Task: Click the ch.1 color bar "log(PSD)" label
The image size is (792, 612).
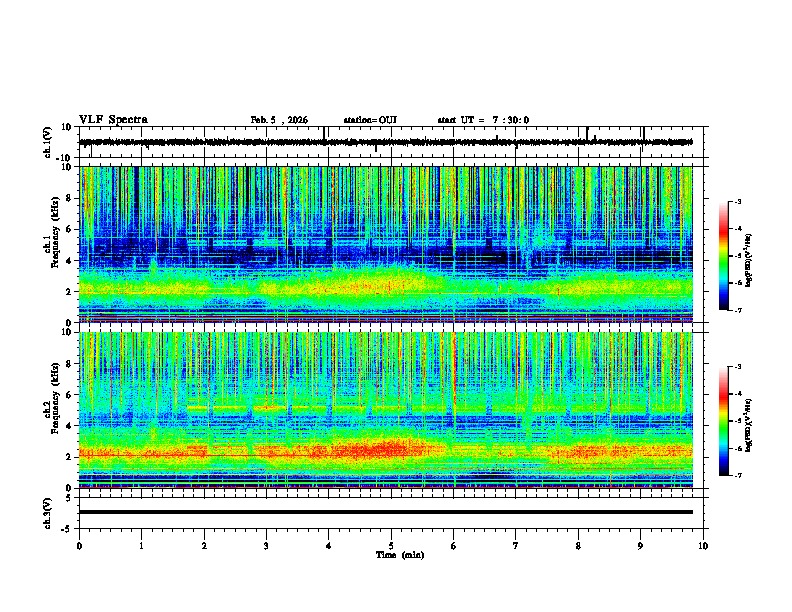Action: pos(749,260)
